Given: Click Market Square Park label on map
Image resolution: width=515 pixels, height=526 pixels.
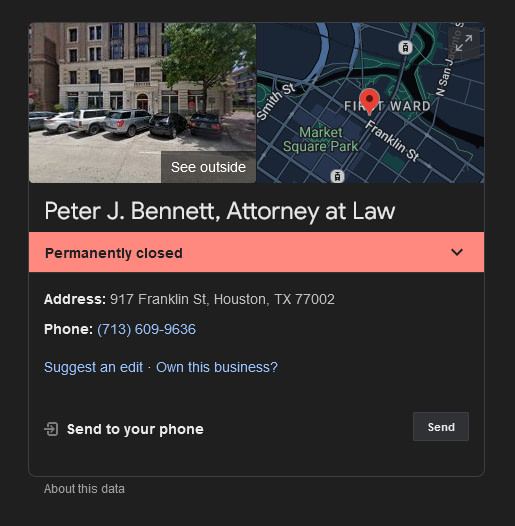Looking at the screenshot, I should pos(320,140).
